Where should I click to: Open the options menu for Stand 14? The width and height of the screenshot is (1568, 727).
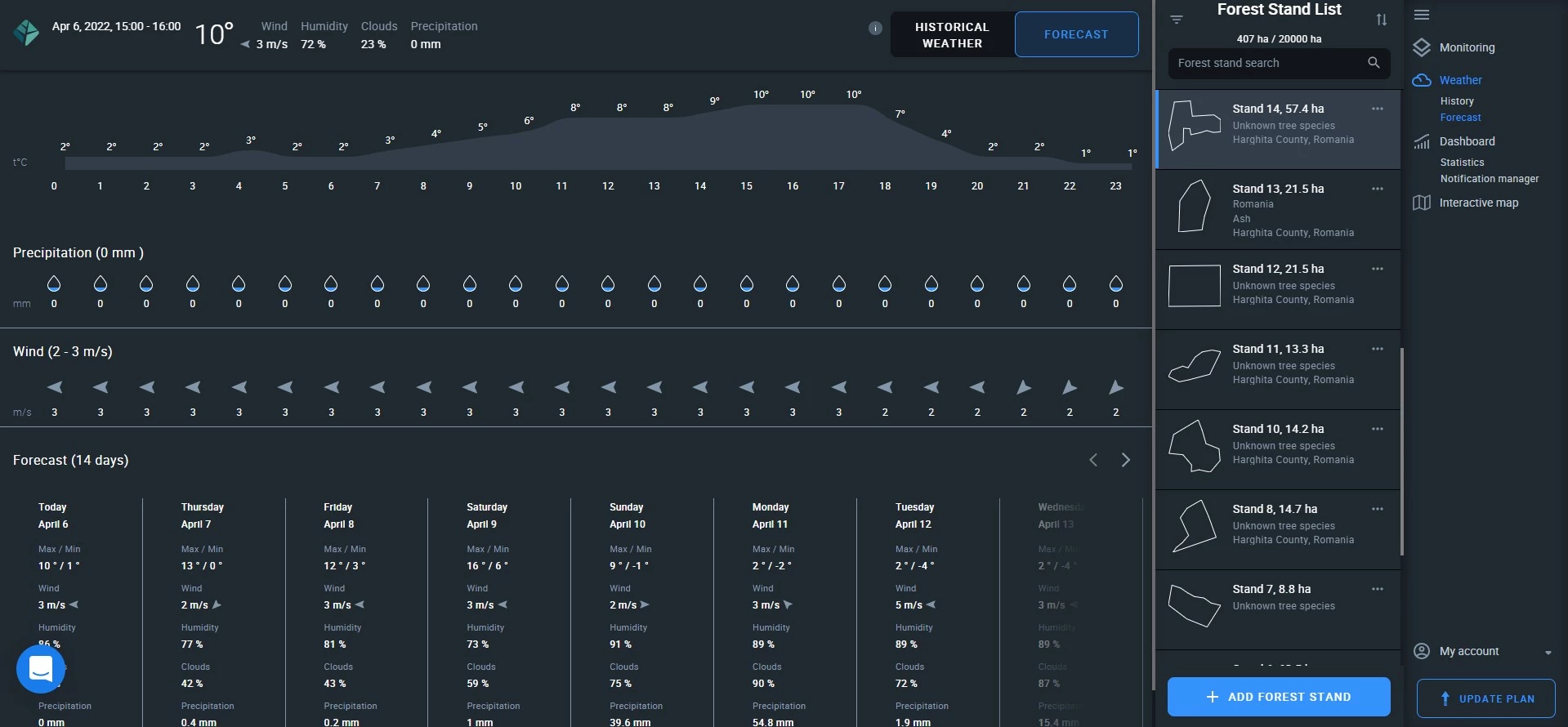pyautogui.click(x=1378, y=109)
